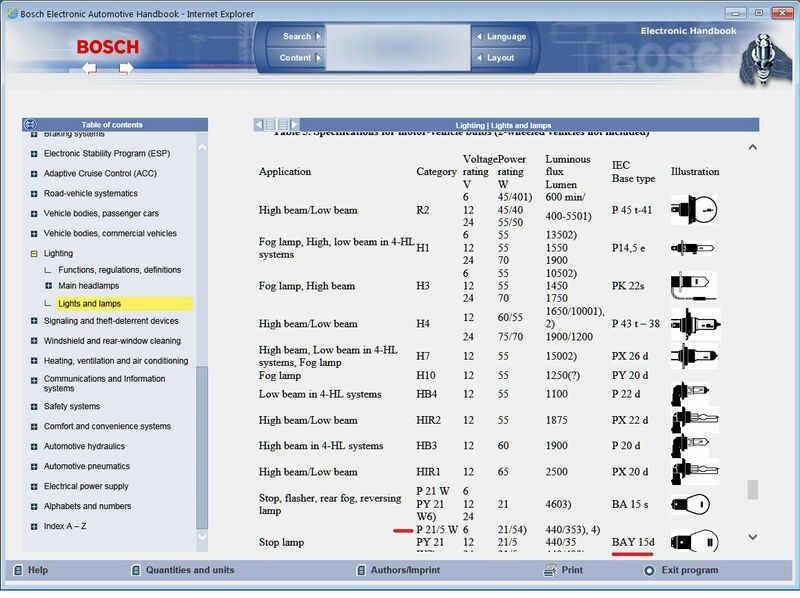Viewport: 800px width, 598px height.
Task: Click the HB4 bulb illustration
Action: (x=690, y=394)
